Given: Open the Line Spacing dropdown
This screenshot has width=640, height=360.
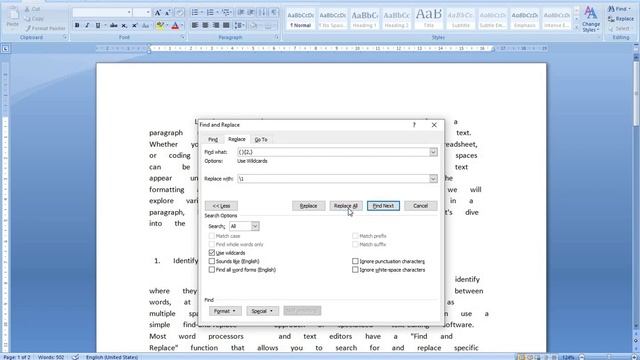Looking at the screenshot, I should pyautogui.click(x=240, y=25).
